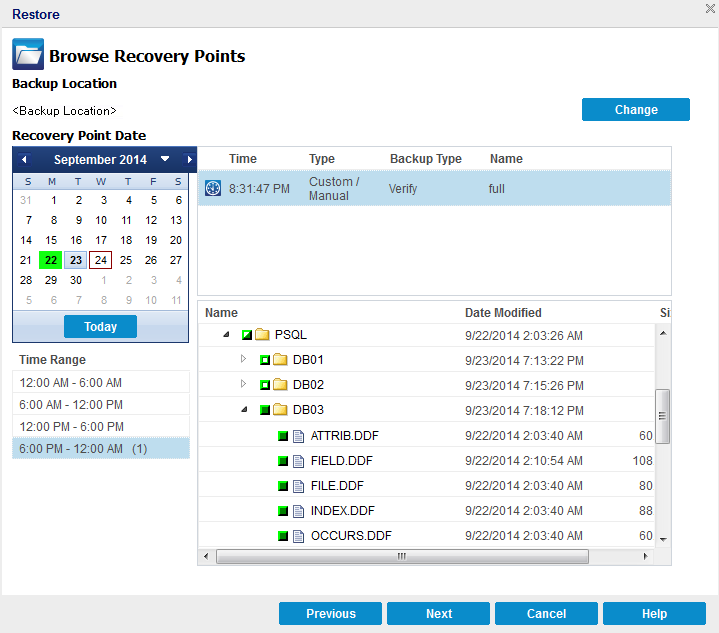The image size is (719, 633).
Task: Toggle the OCCURS.DDF selection checkbox
Action: (x=283, y=535)
